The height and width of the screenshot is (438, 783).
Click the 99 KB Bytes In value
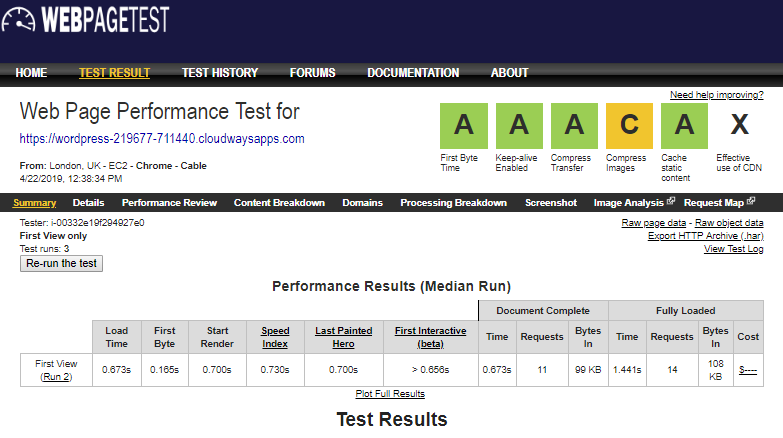588,370
